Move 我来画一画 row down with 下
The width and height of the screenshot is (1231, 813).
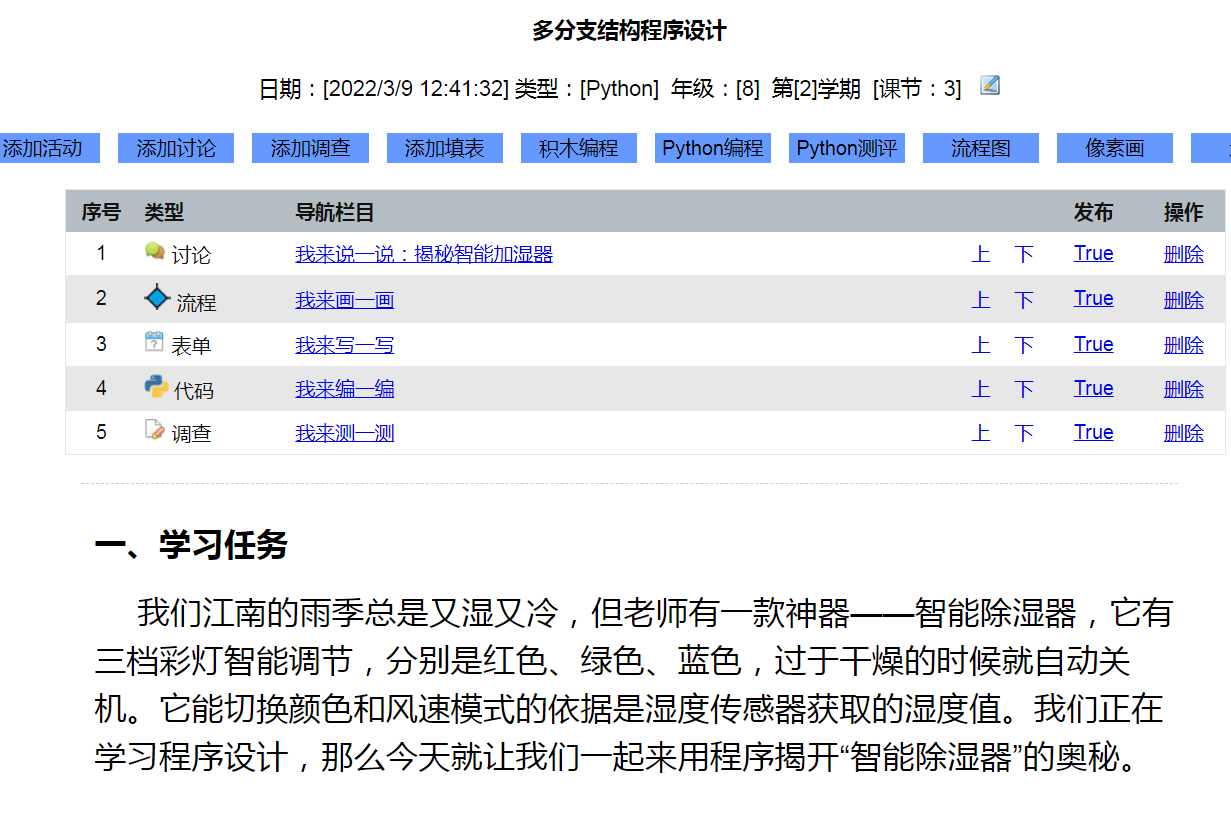(x=1024, y=299)
